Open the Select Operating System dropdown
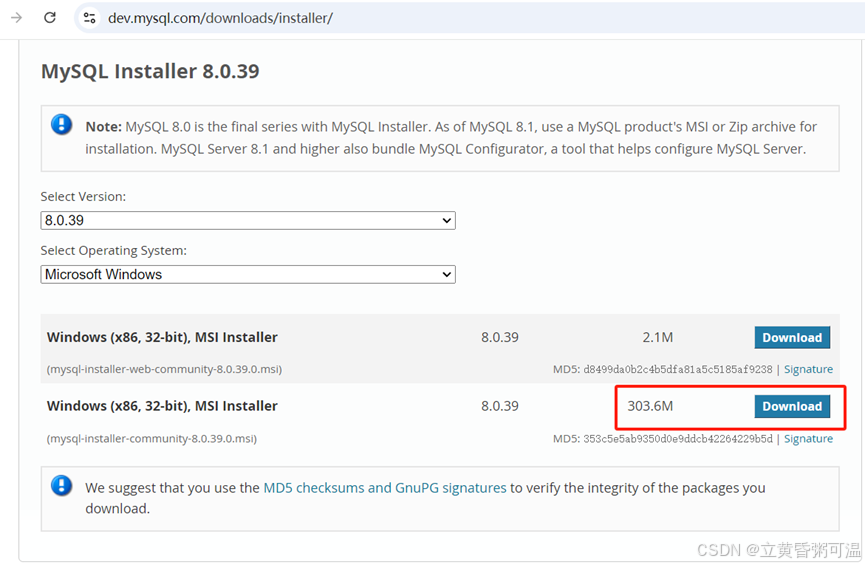This screenshot has width=865, height=565. pyautogui.click(x=248, y=274)
